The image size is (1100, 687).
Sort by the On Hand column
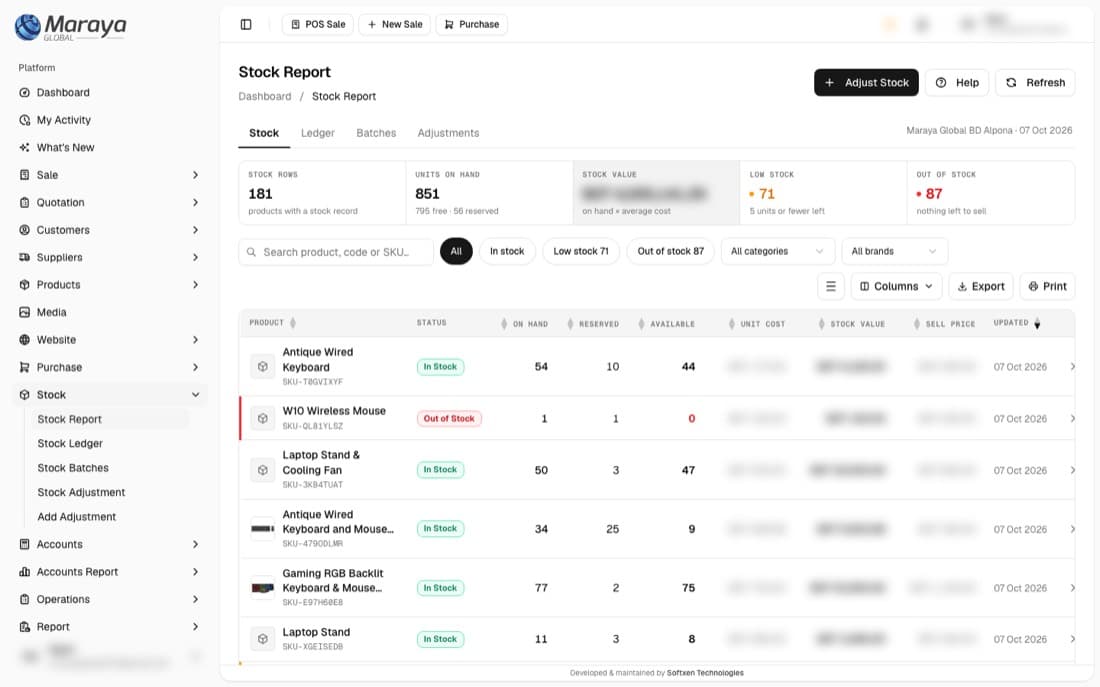click(525, 324)
